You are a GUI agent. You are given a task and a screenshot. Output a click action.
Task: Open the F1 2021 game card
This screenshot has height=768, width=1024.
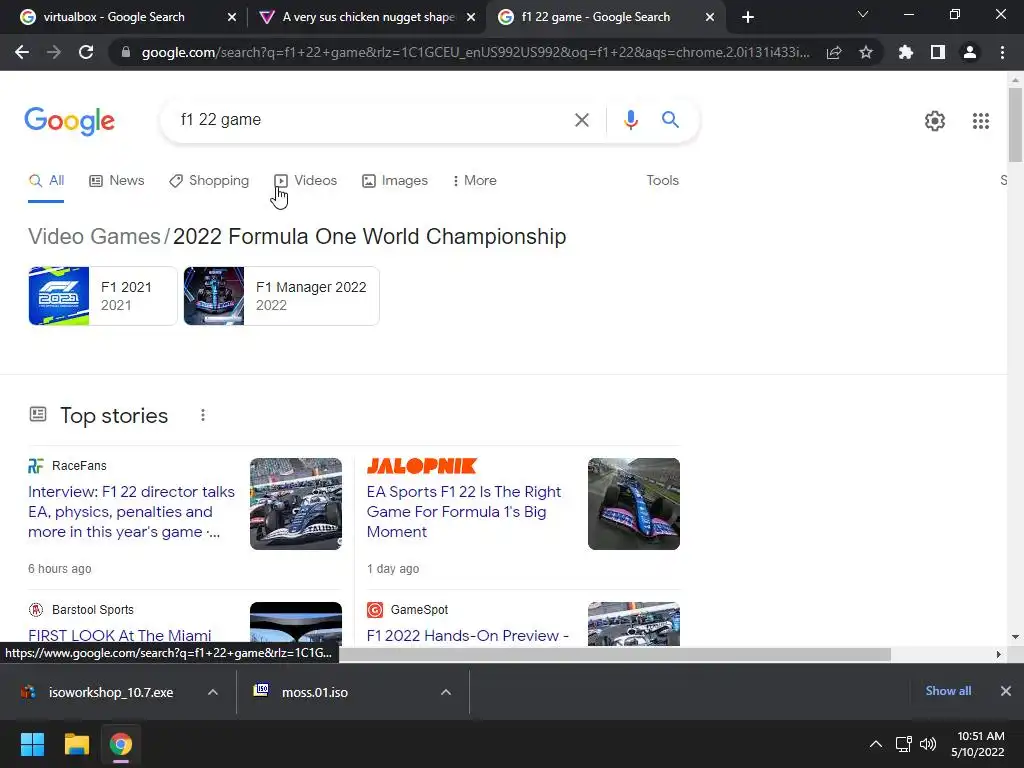pos(103,296)
